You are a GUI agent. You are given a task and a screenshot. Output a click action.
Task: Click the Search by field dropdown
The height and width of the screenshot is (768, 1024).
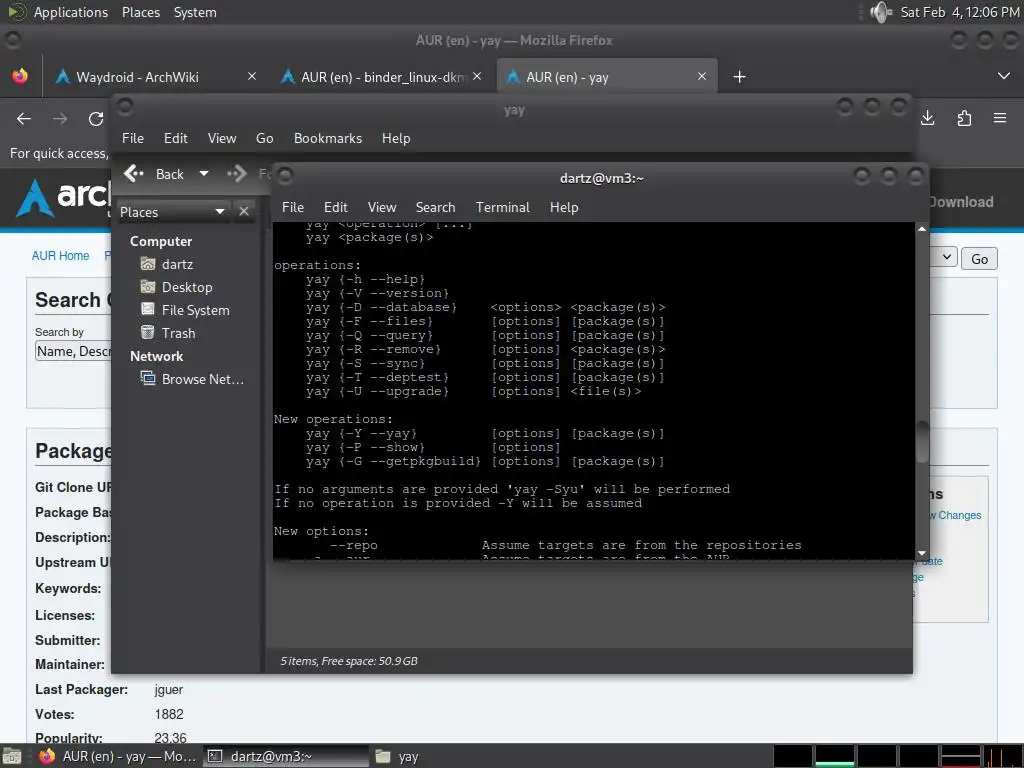pyautogui.click(x=73, y=351)
